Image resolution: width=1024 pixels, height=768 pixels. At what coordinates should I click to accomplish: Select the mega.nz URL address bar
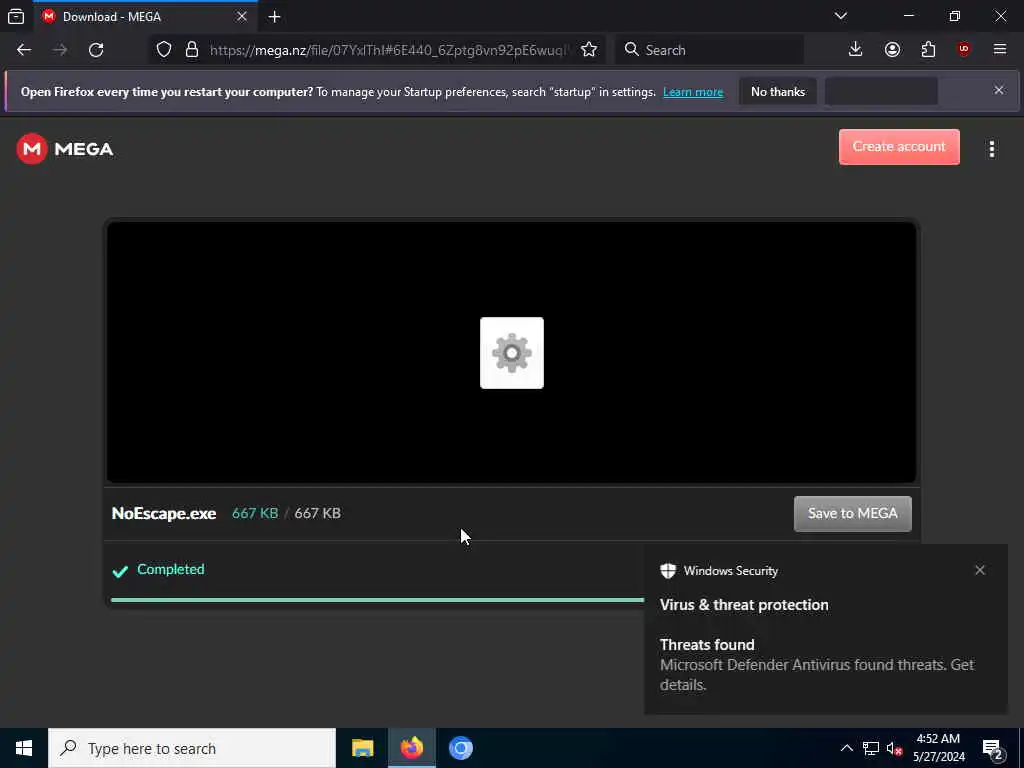pyautogui.click(x=389, y=50)
